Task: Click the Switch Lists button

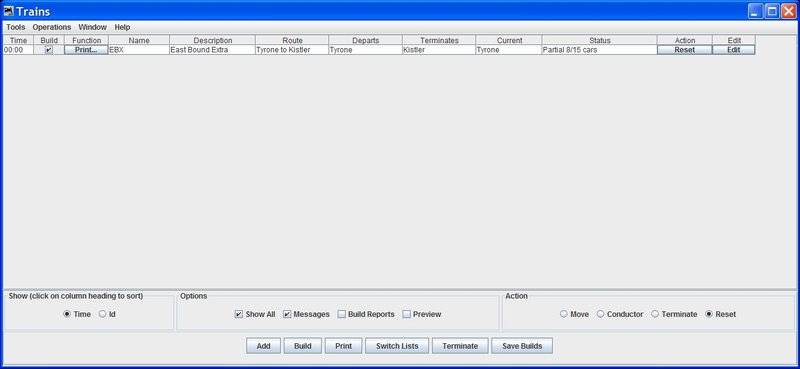Action: (x=397, y=346)
